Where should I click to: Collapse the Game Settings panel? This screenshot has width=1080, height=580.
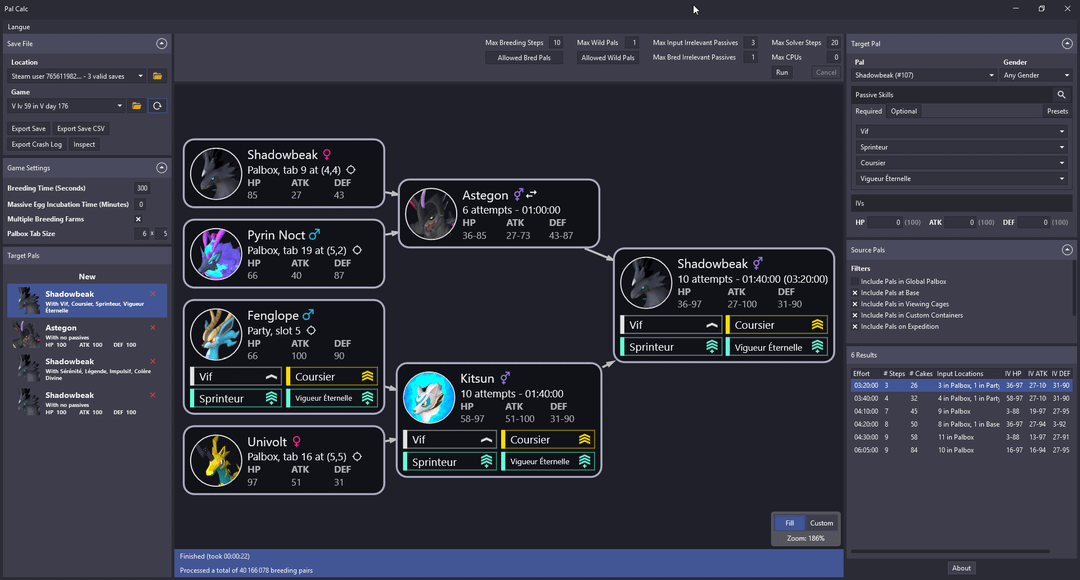tap(161, 168)
